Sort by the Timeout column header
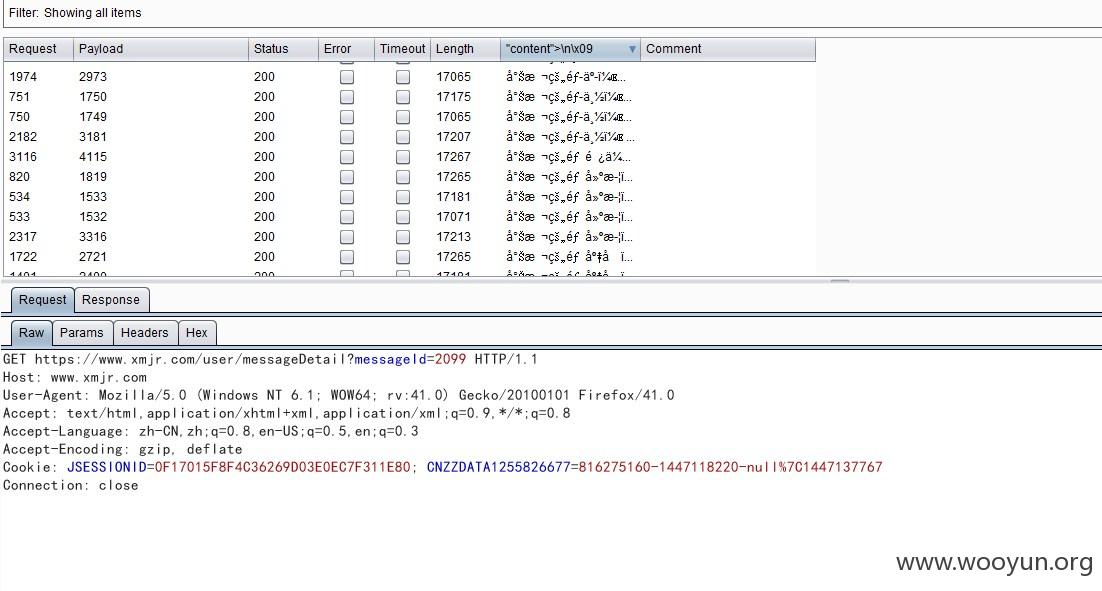Image resolution: width=1102 pixels, height=591 pixels. [x=402, y=49]
